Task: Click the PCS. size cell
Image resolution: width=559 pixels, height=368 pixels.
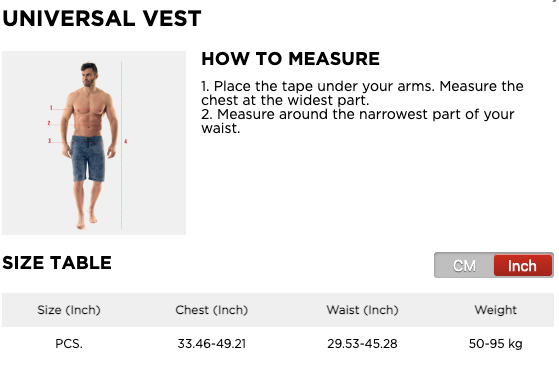Action: click(69, 344)
